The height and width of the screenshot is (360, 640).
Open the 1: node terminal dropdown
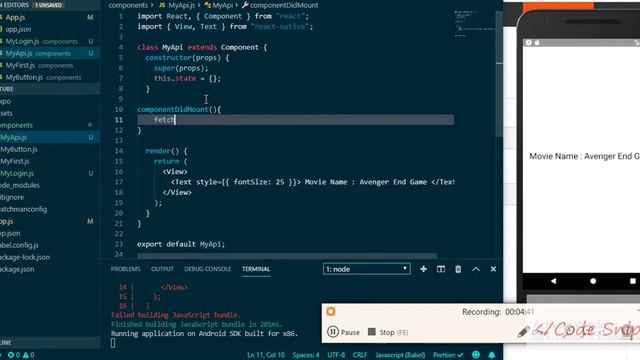(367, 269)
